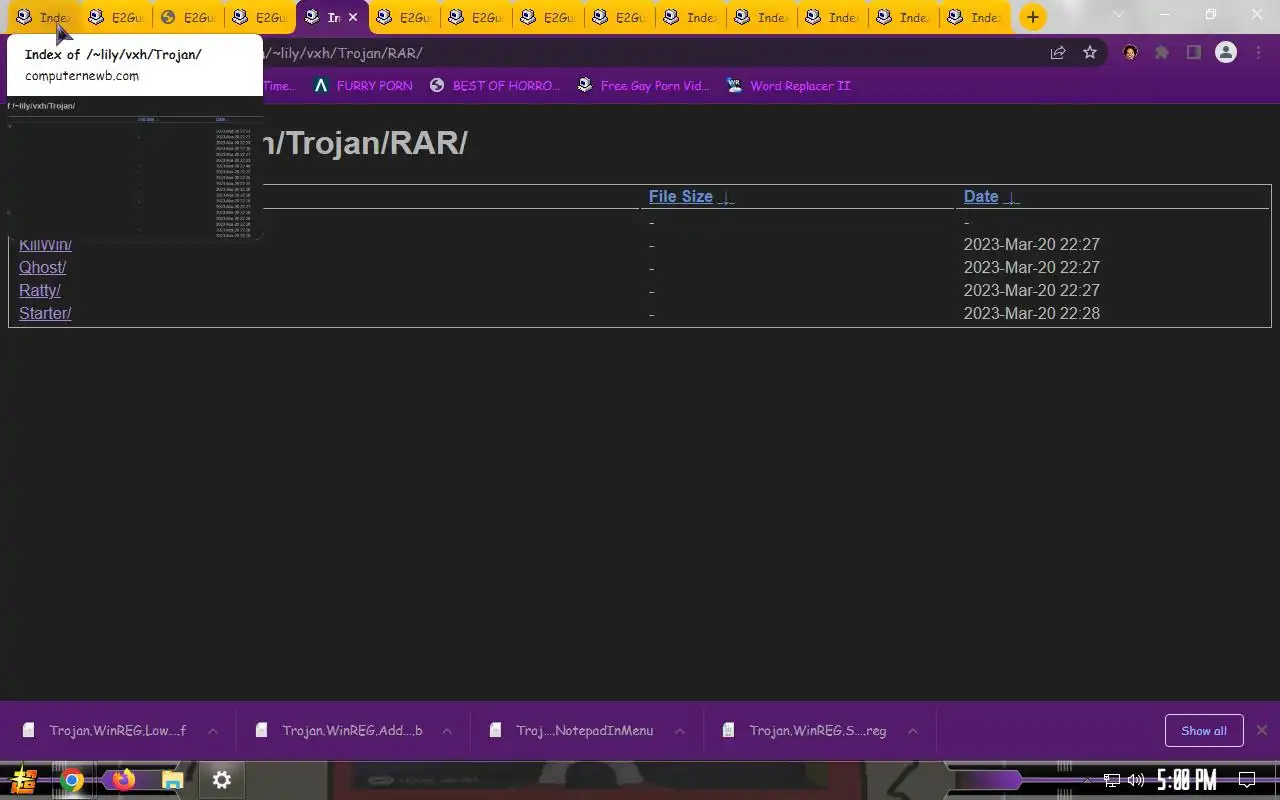Open the network status tray icon
1280x800 pixels.
pos(1112,781)
